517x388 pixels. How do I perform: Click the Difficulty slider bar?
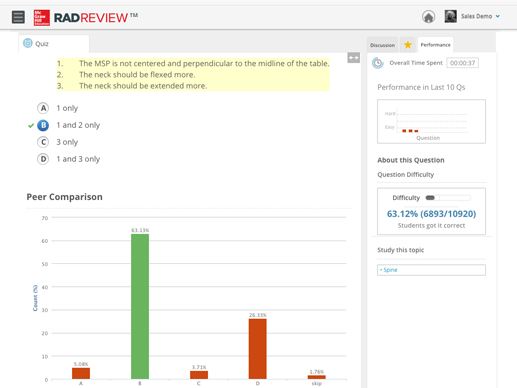pyautogui.click(x=448, y=198)
